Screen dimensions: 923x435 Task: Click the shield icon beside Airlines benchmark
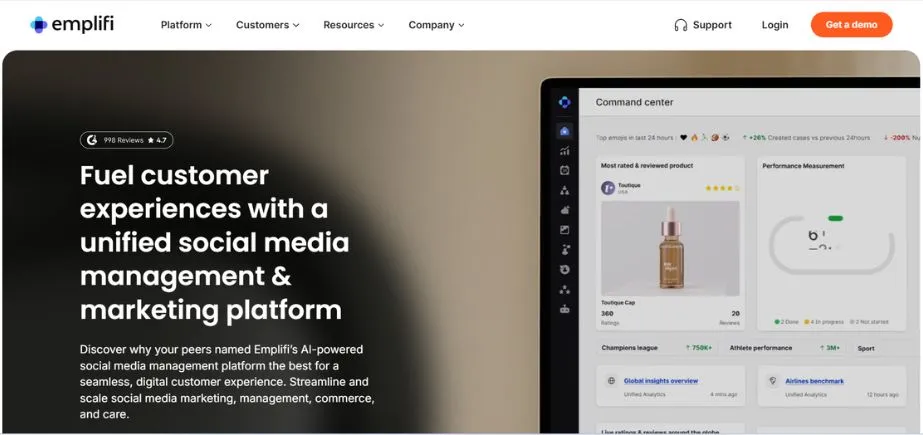click(x=772, y=381)
